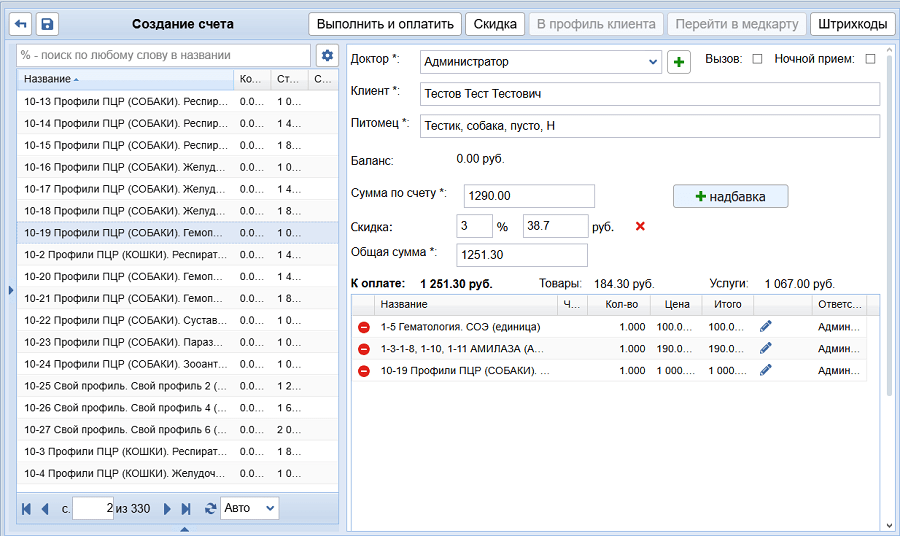Expand the collapsed left side panel

[x=10, y=290]
